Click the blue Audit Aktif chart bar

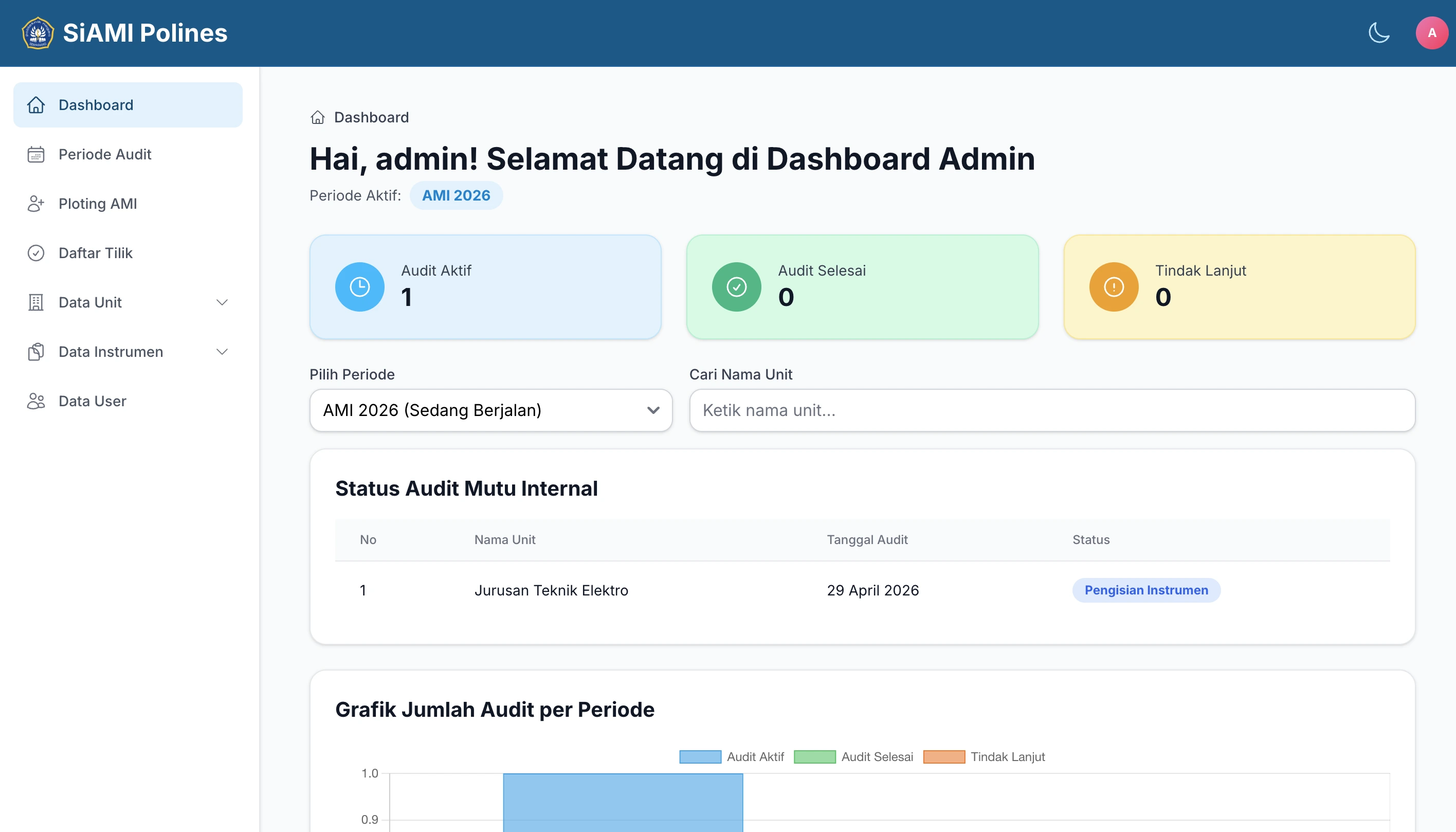623,802
